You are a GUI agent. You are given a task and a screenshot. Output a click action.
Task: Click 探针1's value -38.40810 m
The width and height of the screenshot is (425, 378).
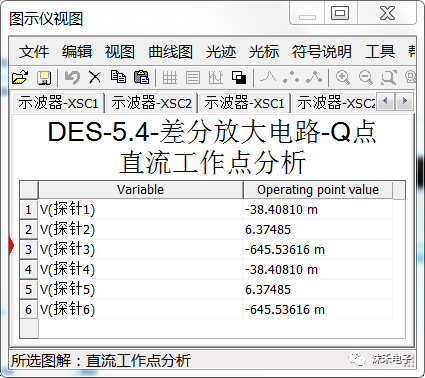(x=318, y=210)
